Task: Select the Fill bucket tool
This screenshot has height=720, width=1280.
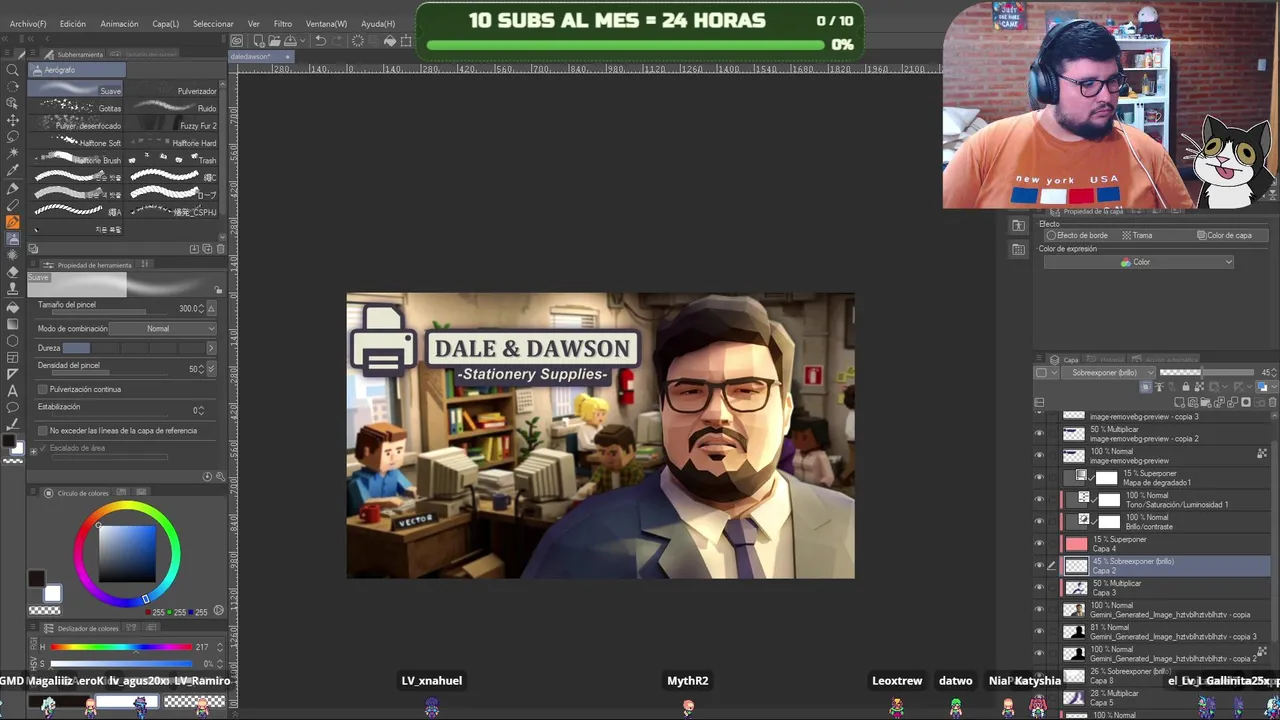Action: 13,308
